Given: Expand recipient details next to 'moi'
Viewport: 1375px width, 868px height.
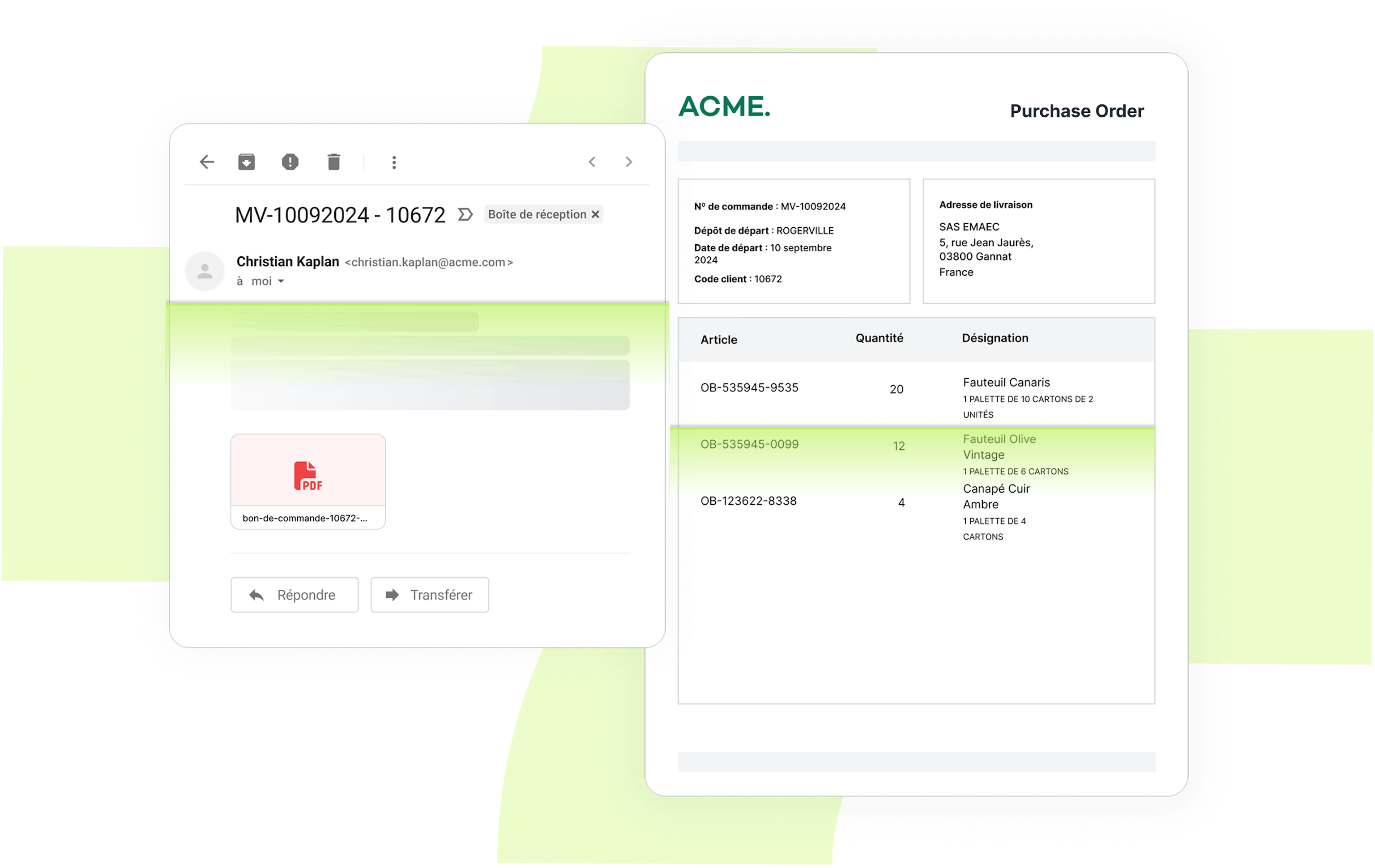Looking at the screenshot, I should [281, 281].
